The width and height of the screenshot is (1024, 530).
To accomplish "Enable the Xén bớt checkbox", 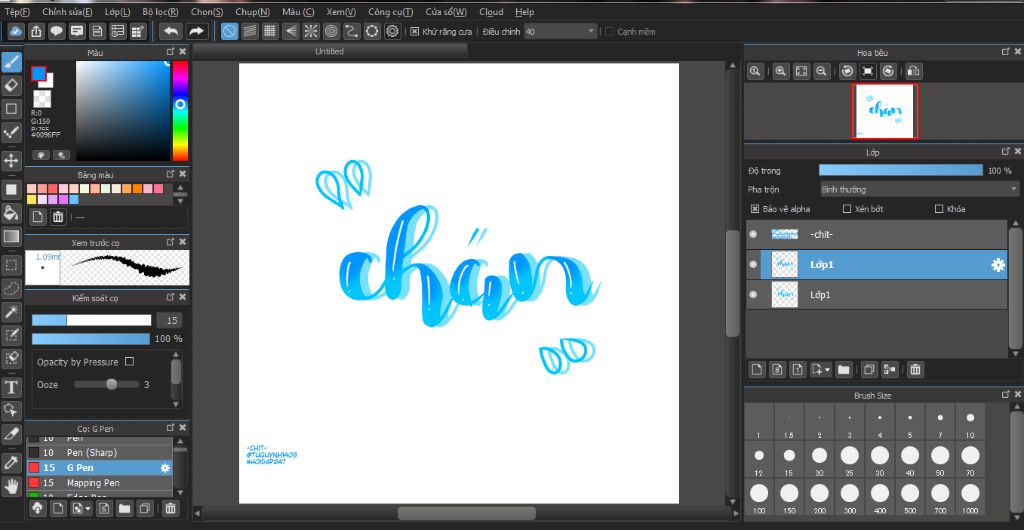I will pos(847,210).
